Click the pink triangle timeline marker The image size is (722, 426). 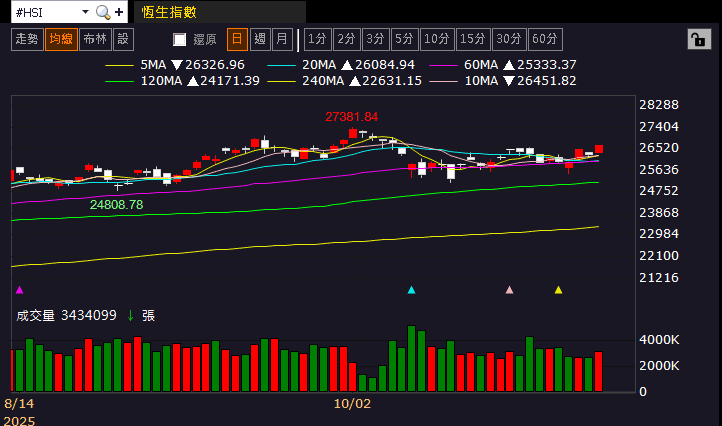point(509,290)
